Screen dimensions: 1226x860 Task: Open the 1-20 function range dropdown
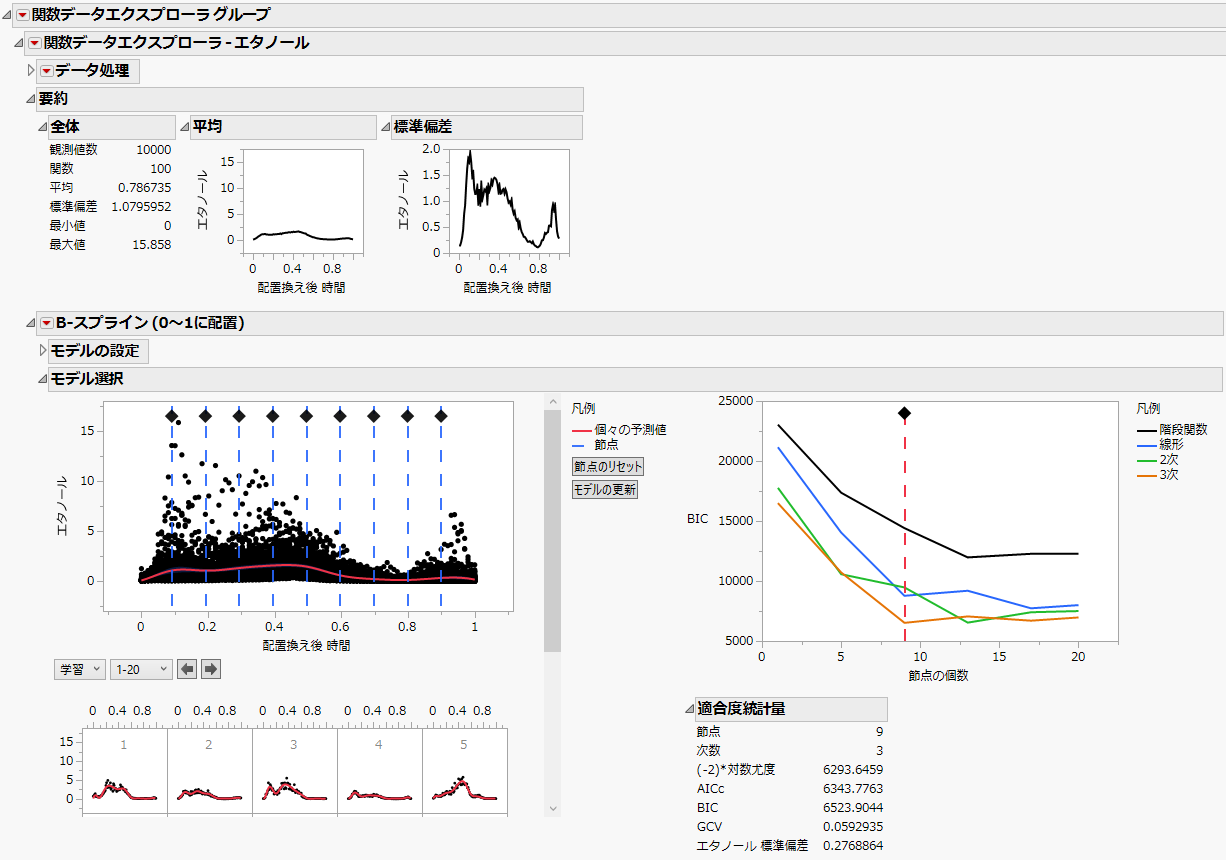pyautogui.click(x=141, y=668)
